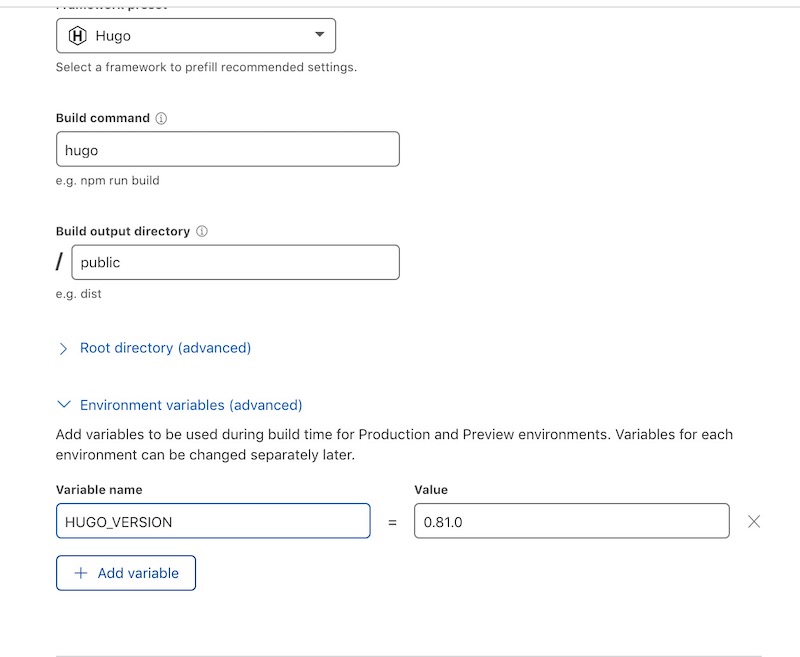800x657 pixels.
Task: Click the 'Variable name' label
Action: (x=99, y=490)
